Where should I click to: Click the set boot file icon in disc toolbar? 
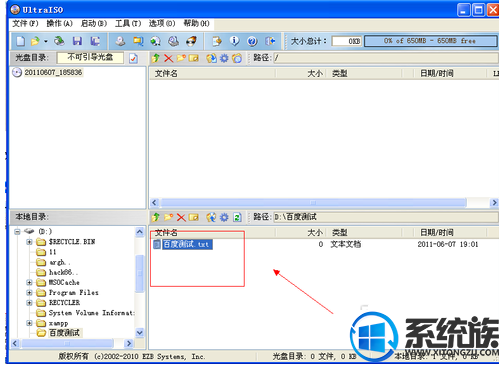tap(237, 58)
